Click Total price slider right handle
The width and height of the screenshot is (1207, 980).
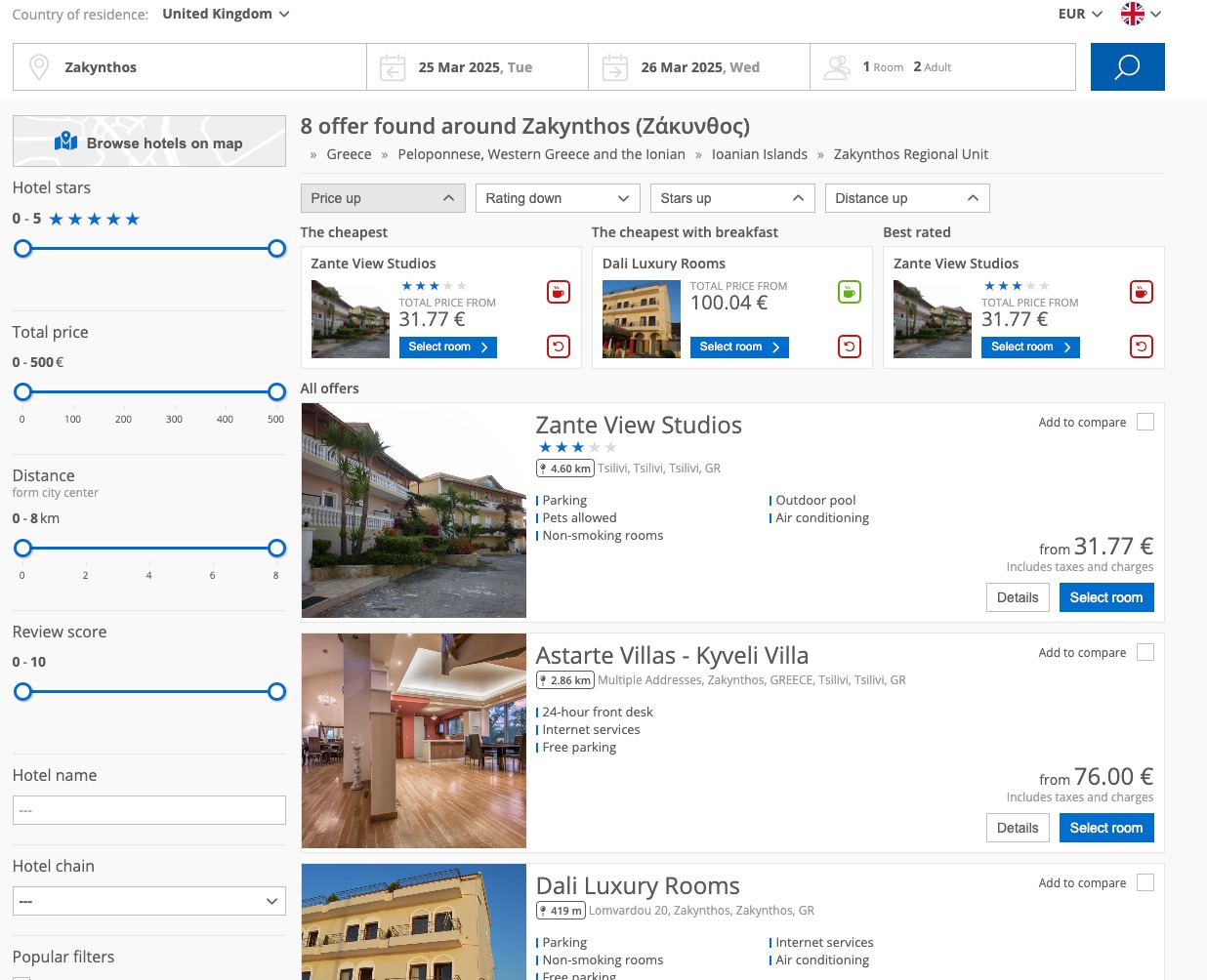(276, 392)
